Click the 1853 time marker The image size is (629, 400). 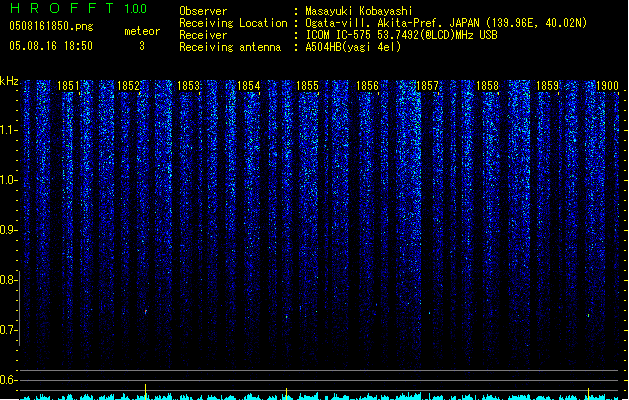tap(188, 86)
